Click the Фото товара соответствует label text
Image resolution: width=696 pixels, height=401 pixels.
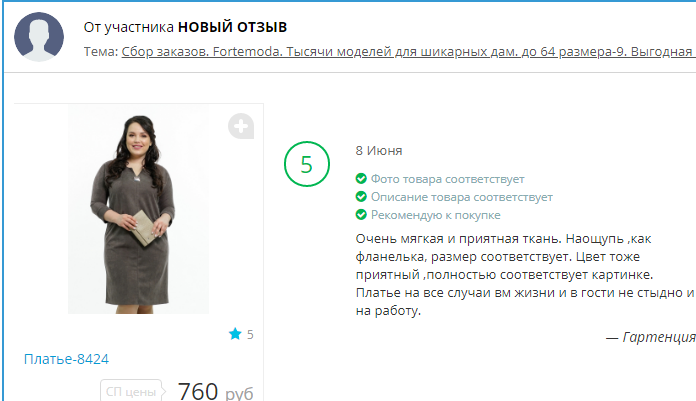coord(447,179)
